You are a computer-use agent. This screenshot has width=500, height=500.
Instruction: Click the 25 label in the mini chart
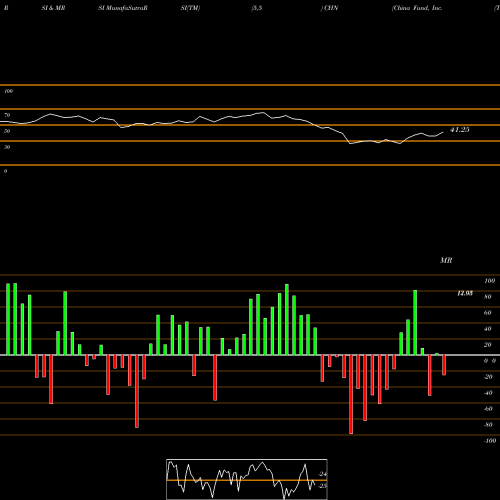pyautogui.click(x=323, y=486)
